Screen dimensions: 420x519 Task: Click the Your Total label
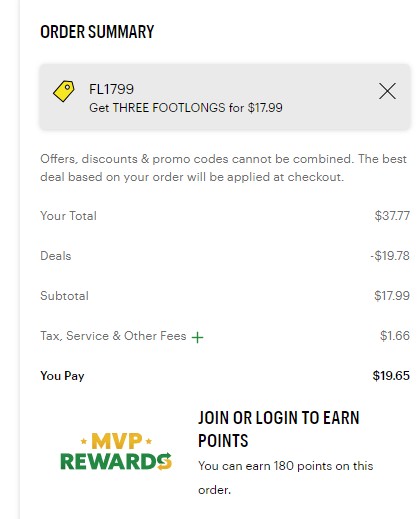point(68,216)
